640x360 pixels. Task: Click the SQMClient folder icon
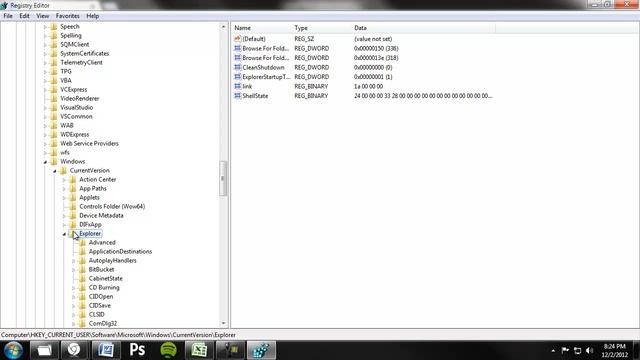(x=54, y=44)
